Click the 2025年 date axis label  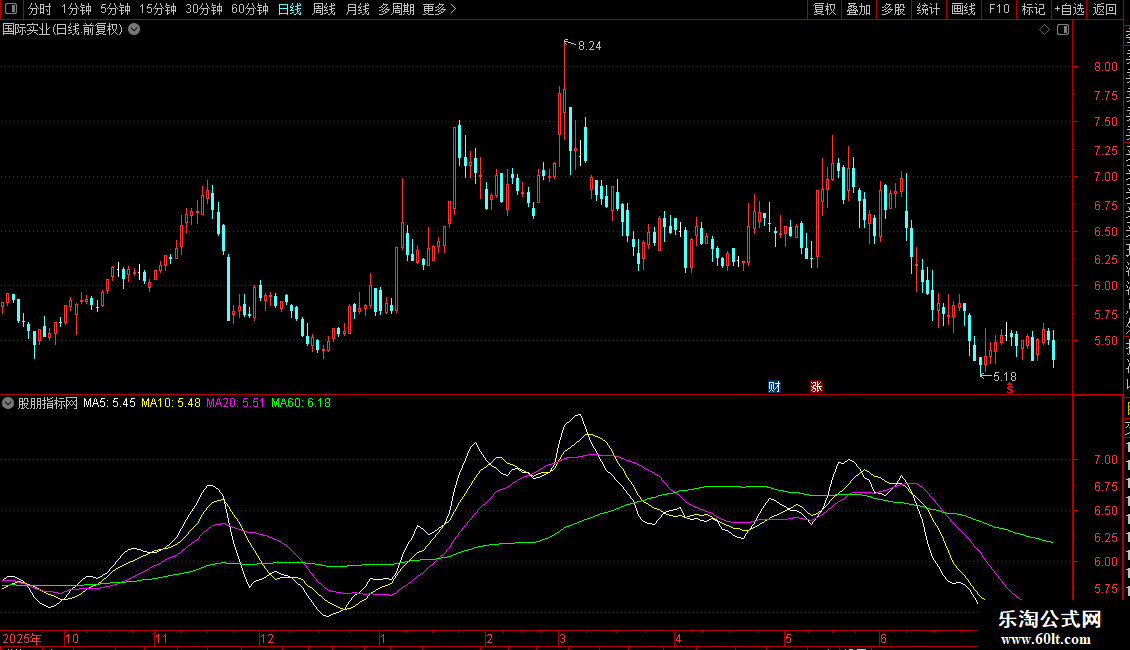pyautogui.click(x=22, y=638)
